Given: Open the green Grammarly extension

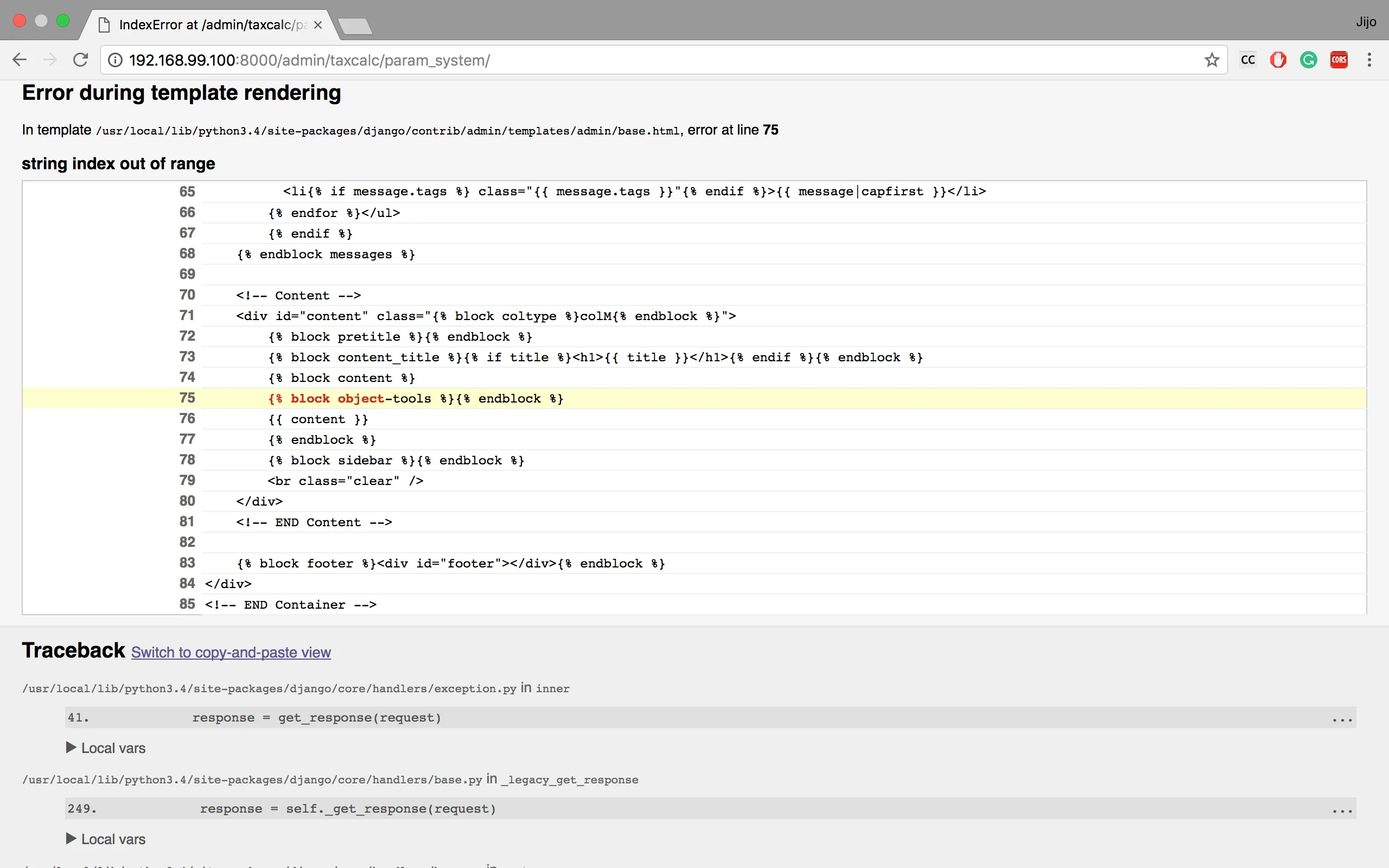Looking at the screenshot, I should coord(1308,60).
